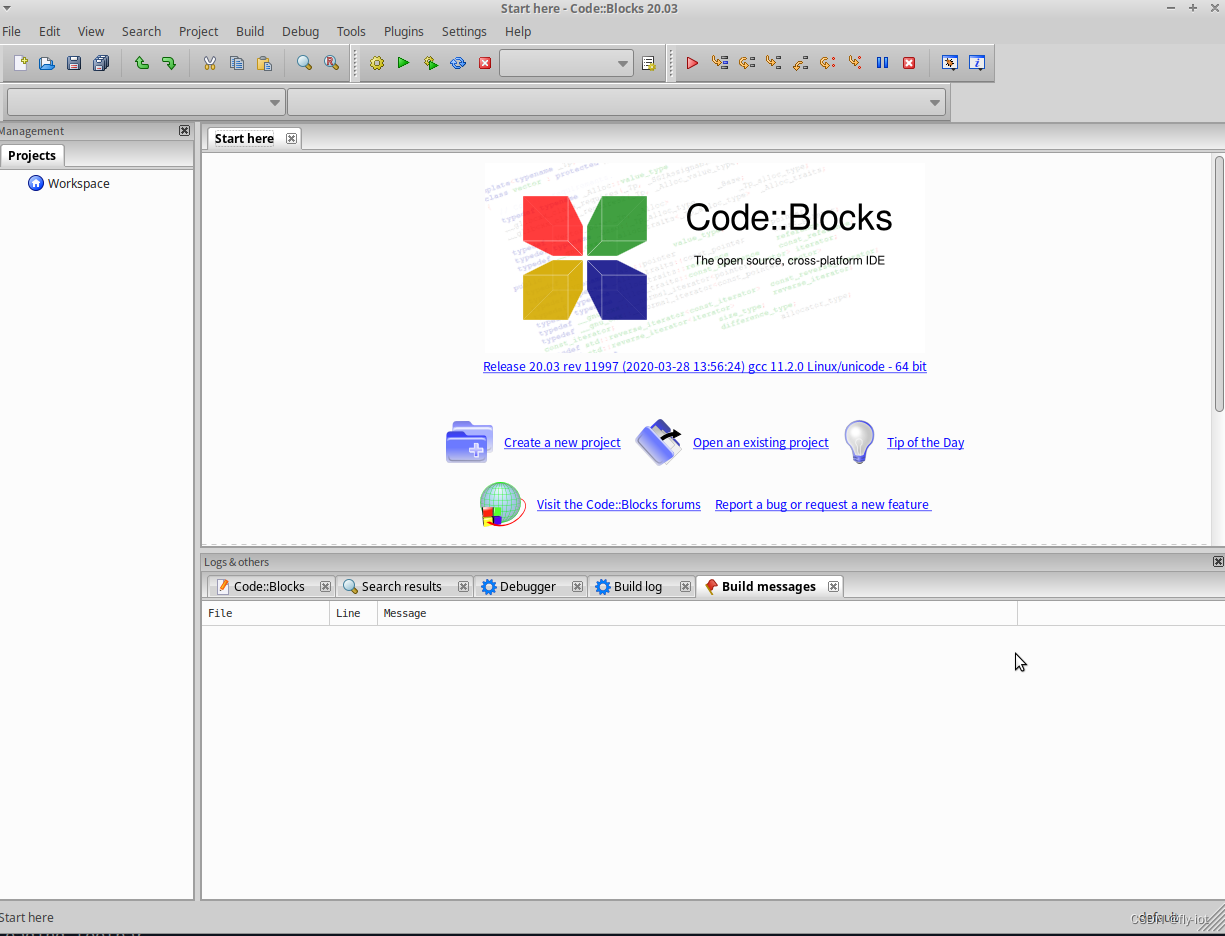Abort the build with the red X icon
Image resolution: width=1225 pixels, height=936 pixels.
484,62
